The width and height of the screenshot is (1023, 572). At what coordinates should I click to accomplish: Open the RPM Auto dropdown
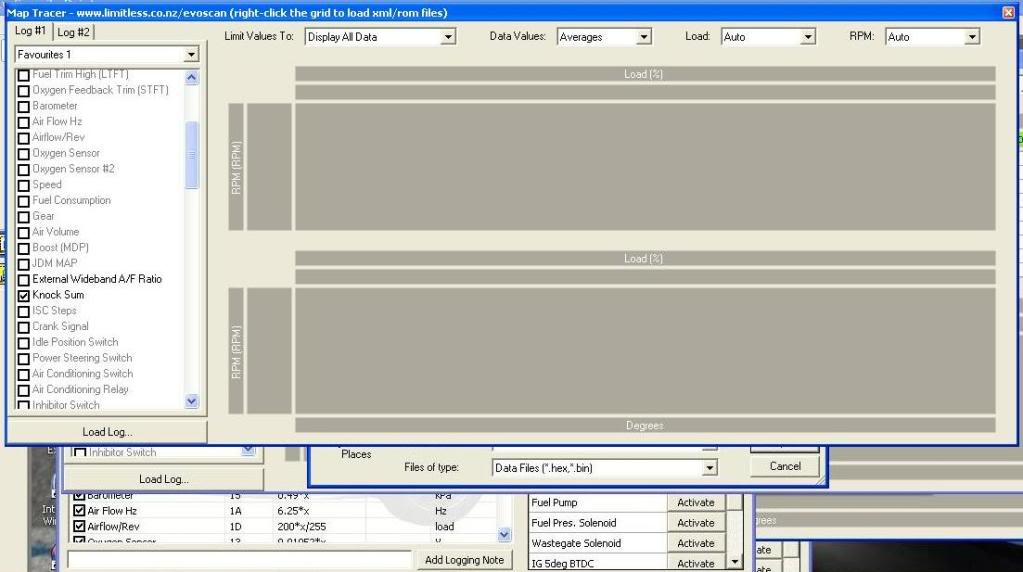click(x=972, y=37)
